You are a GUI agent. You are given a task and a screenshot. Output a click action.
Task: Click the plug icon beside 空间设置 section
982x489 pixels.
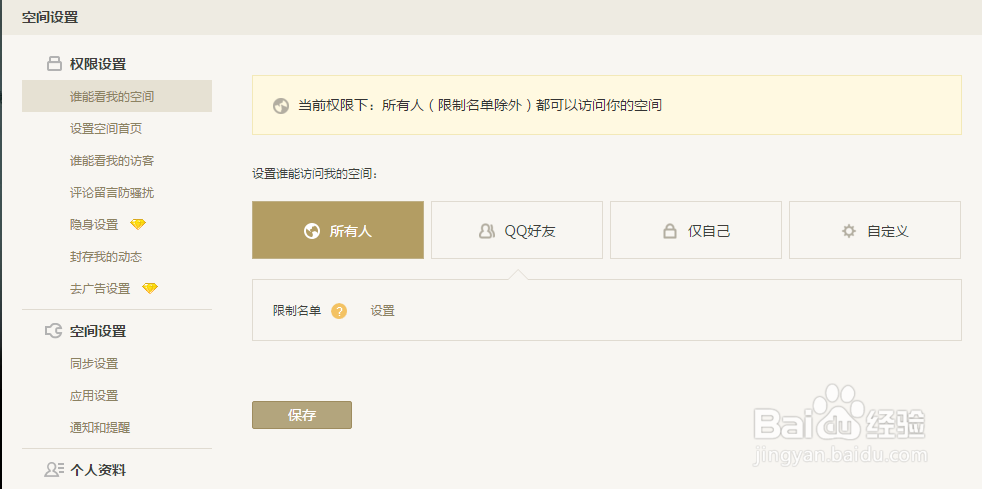point(54,331)
